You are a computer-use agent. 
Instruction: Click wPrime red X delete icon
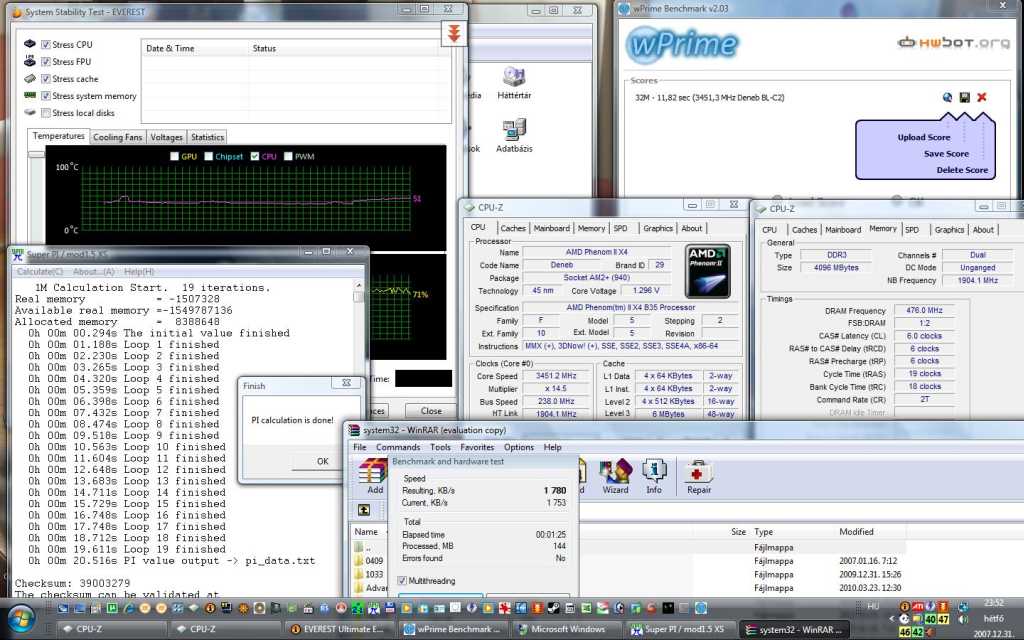(x=982, y=97)
